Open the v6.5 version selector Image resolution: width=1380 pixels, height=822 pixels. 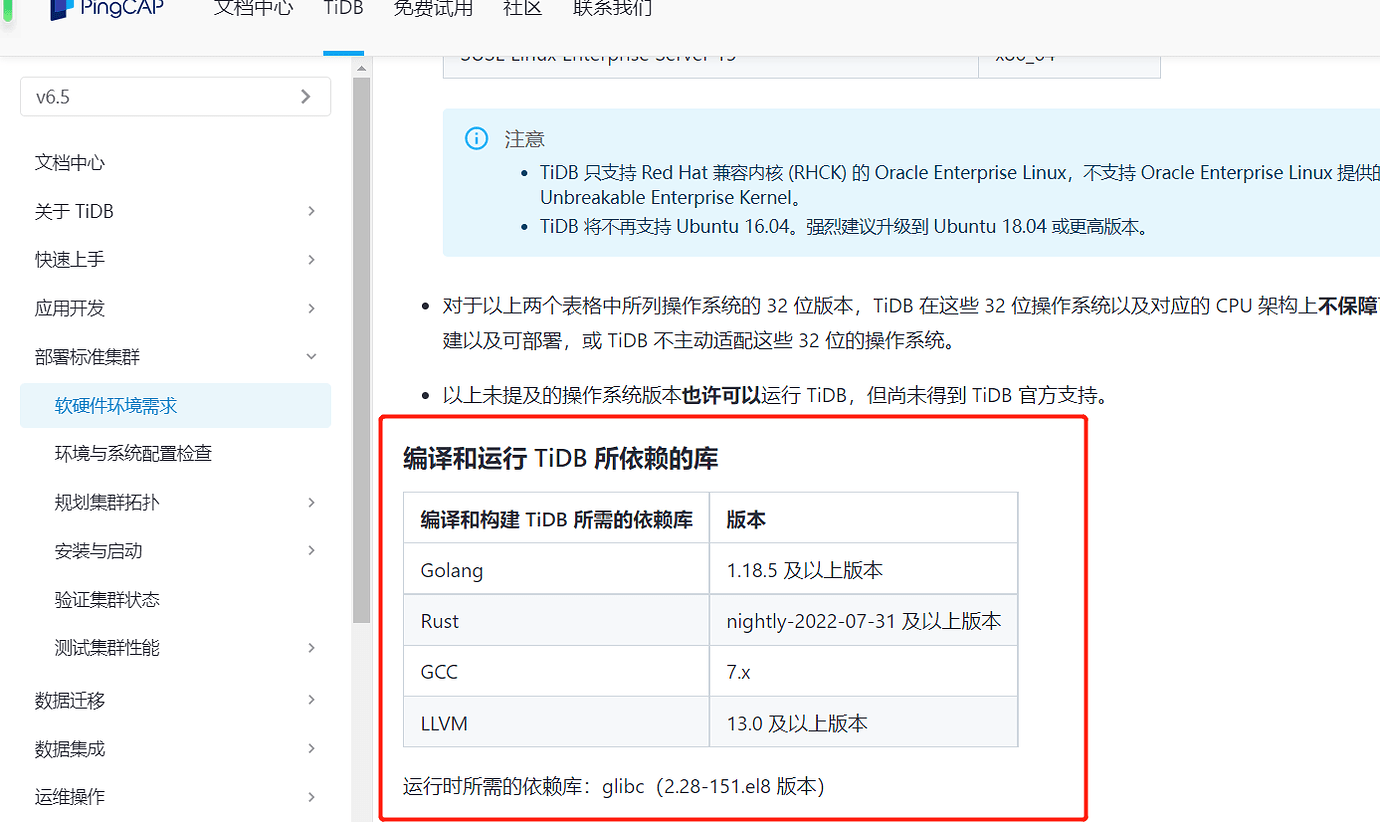point(175,97)
